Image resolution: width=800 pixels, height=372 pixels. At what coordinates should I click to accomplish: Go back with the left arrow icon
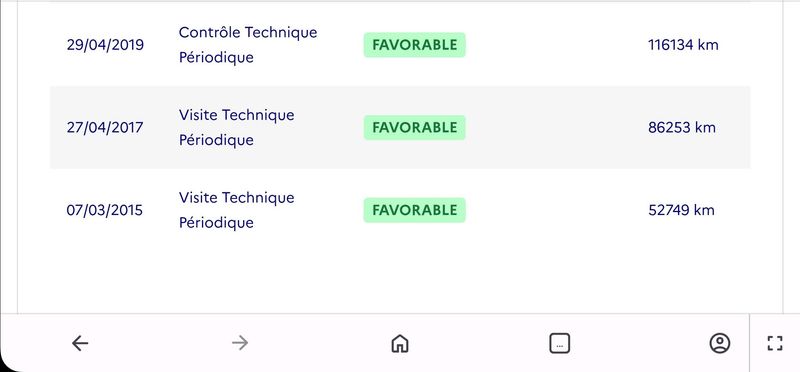click(80, 343)
